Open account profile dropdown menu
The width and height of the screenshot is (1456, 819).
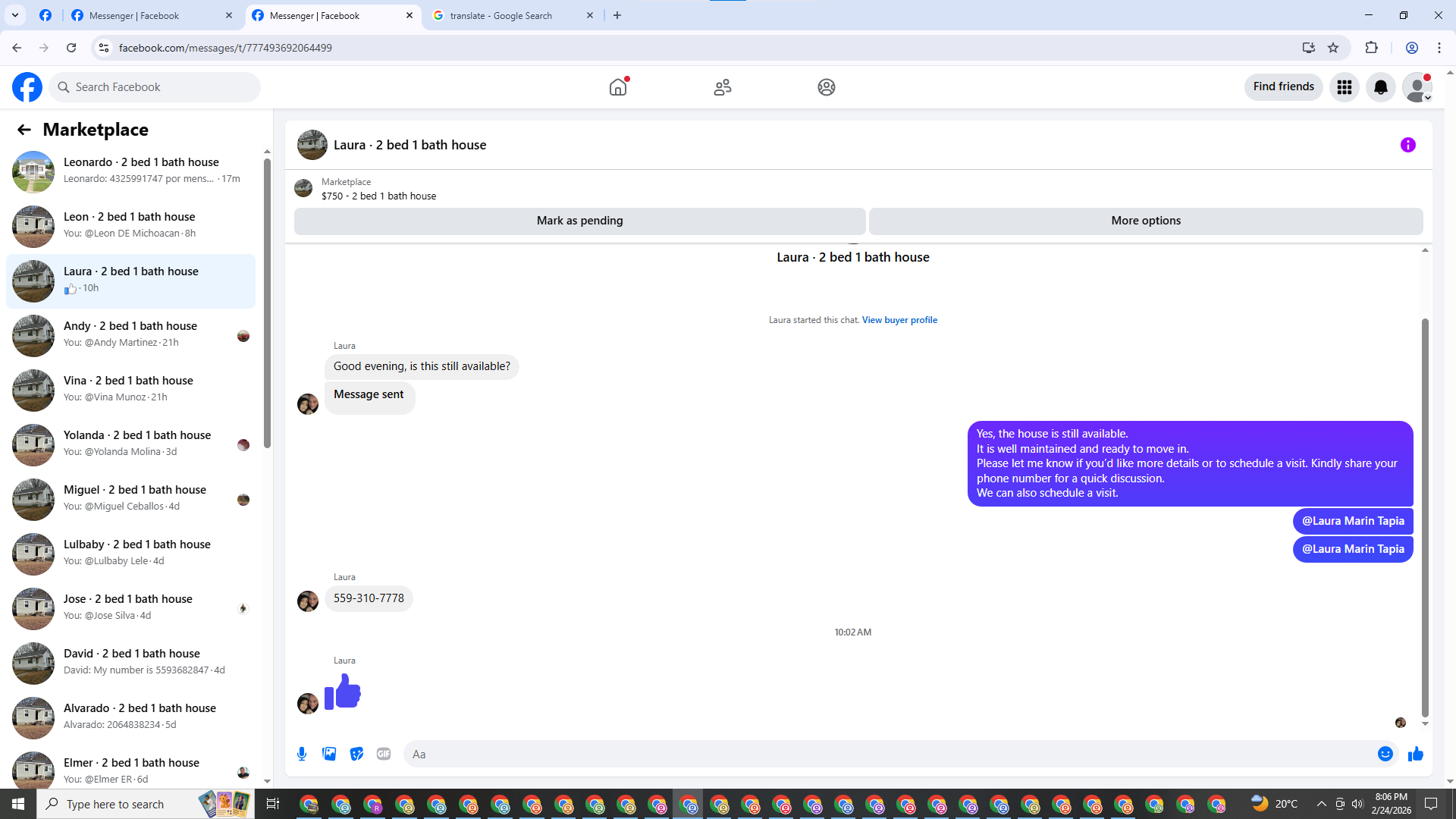tap(1417, 87)
